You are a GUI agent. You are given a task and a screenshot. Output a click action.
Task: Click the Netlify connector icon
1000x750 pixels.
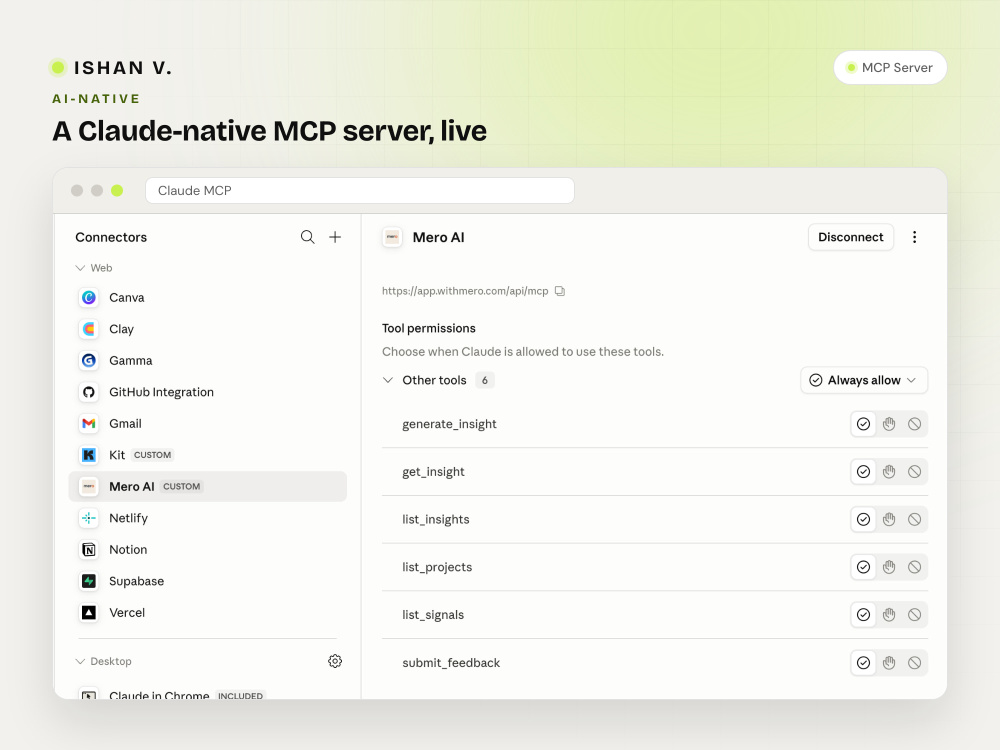click(x=89, y=518)
